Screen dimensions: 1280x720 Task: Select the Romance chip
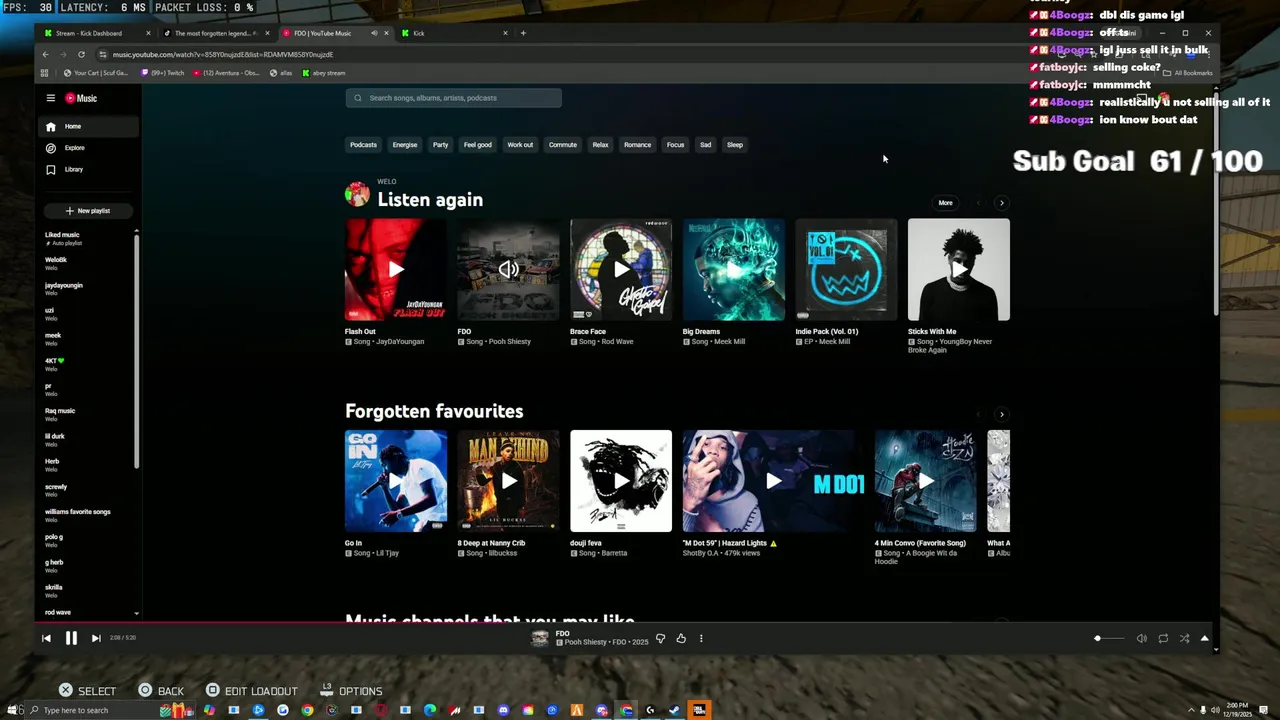coord(637,145)
